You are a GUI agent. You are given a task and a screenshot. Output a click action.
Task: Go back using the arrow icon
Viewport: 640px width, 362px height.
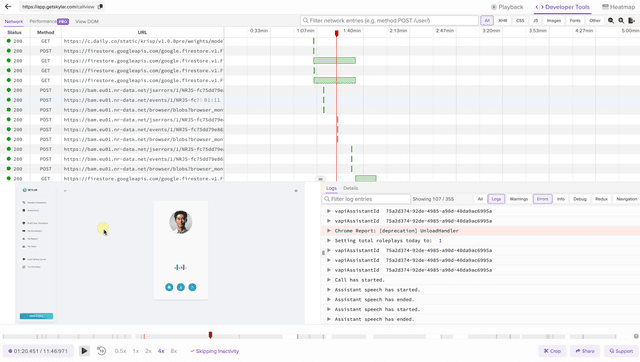pos(8,7)
